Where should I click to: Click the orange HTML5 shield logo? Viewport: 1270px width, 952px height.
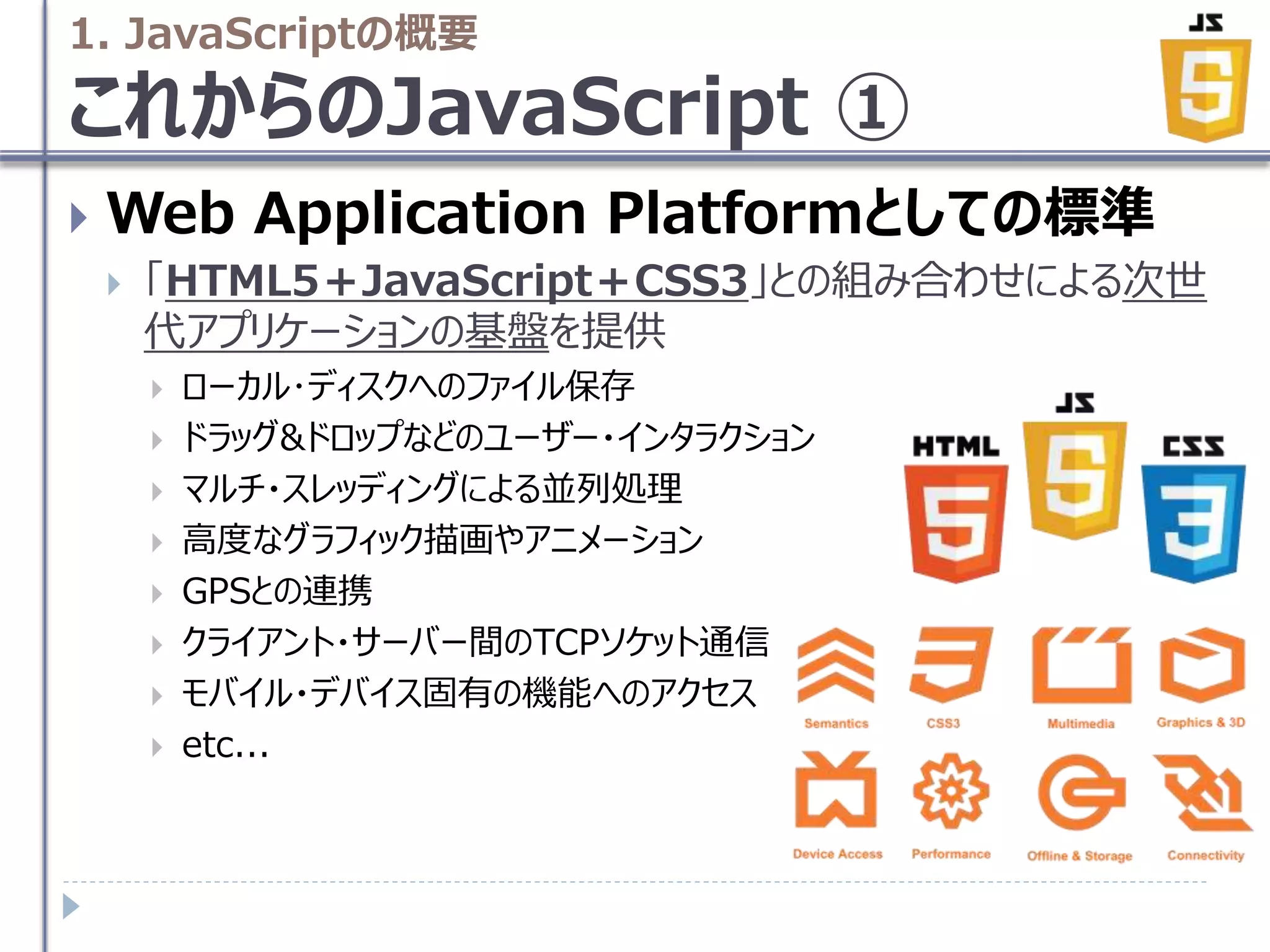[x=956, y=509]
